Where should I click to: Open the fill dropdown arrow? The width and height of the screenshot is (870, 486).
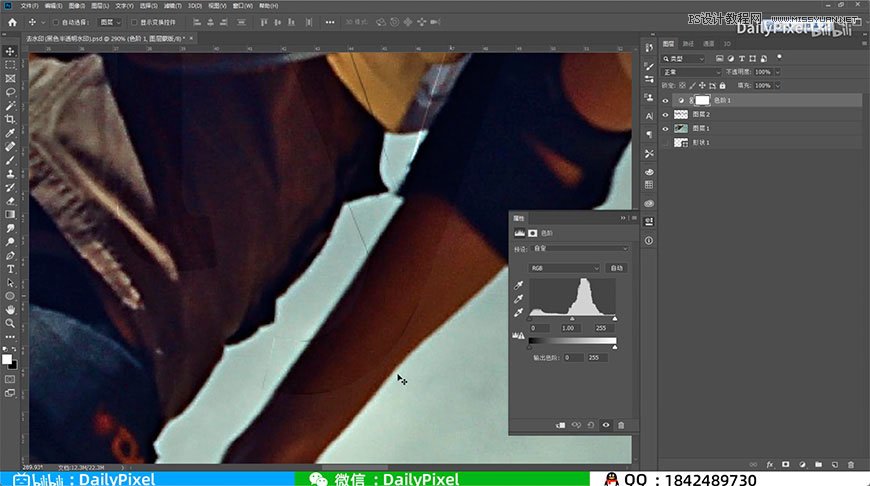coord(777,85)
